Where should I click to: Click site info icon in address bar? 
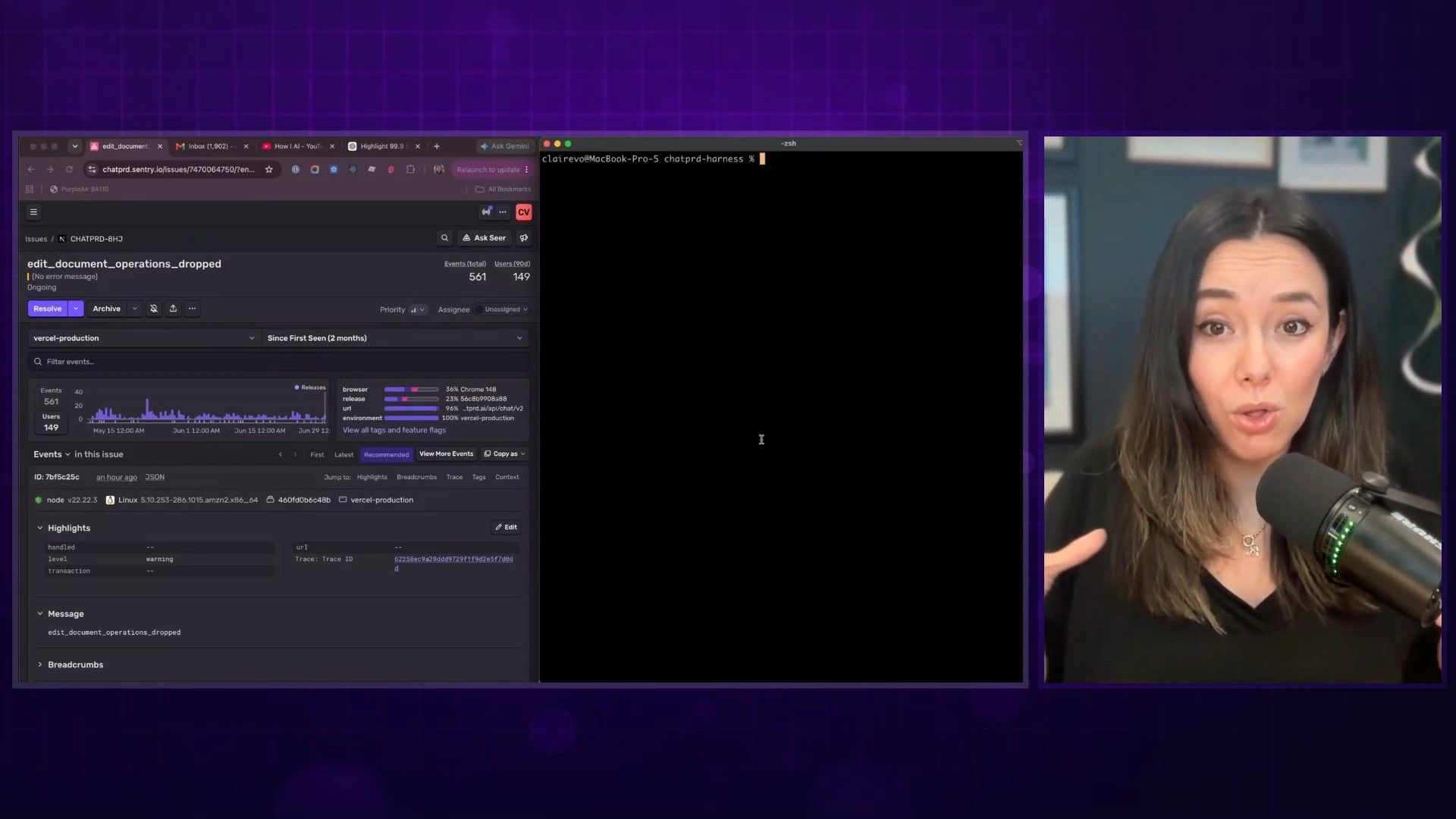point(93,170)
